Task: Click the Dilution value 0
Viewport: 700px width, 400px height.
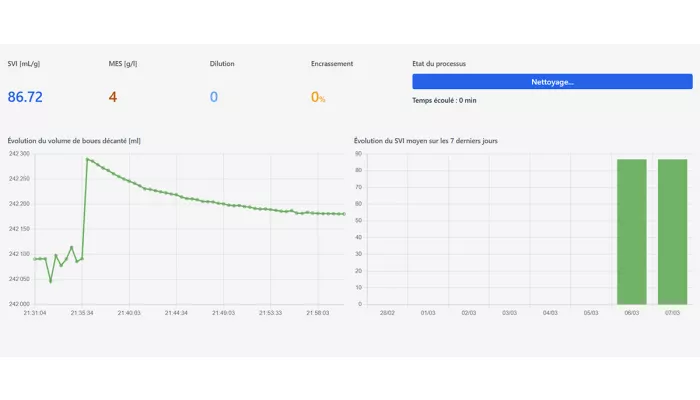Action: pos(214,97)
